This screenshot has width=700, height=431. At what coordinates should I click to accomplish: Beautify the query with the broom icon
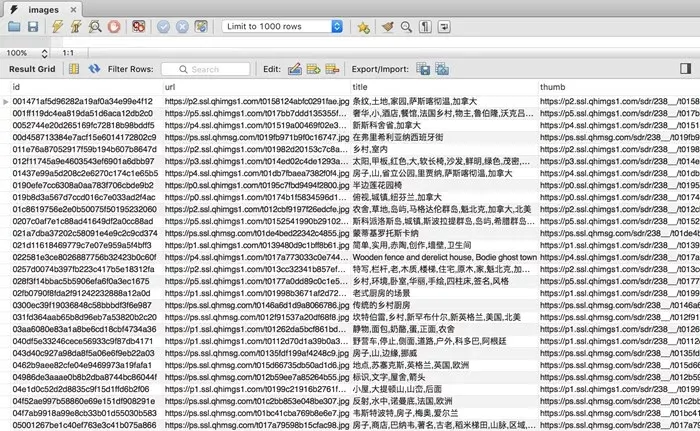(388, 27)
